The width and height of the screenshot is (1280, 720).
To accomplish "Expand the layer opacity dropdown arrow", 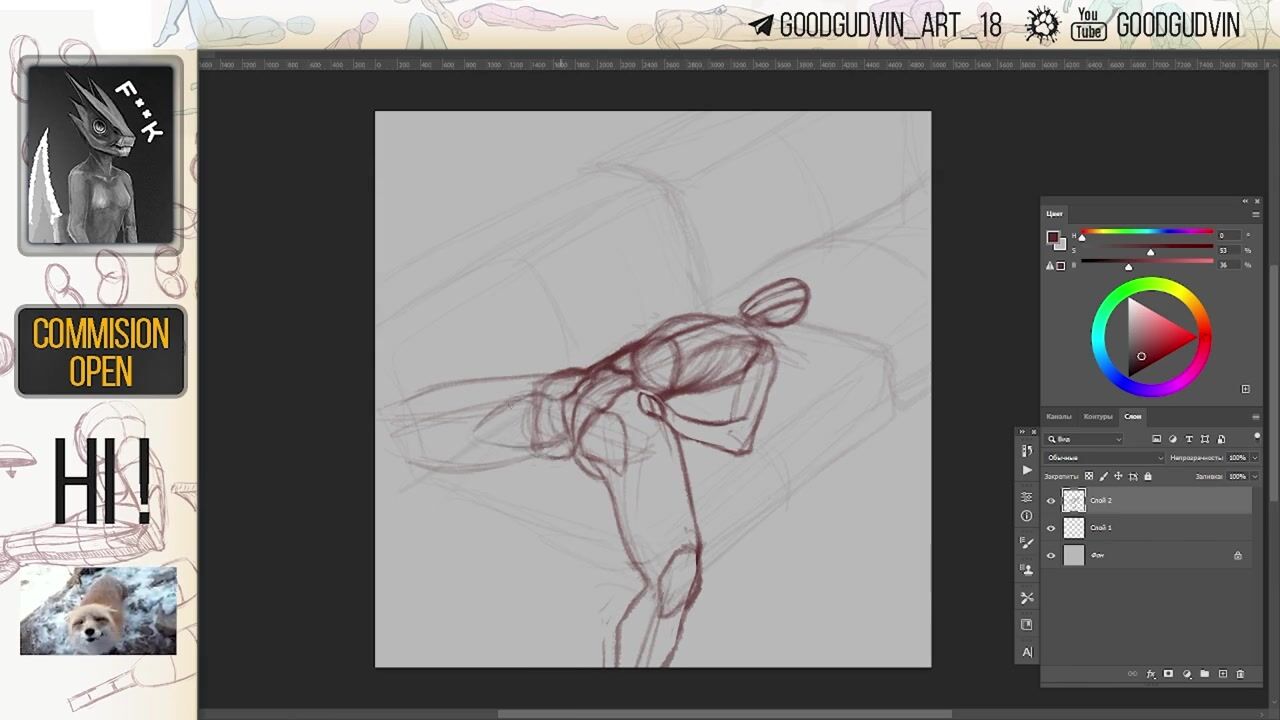I will tap(1254, 458).
